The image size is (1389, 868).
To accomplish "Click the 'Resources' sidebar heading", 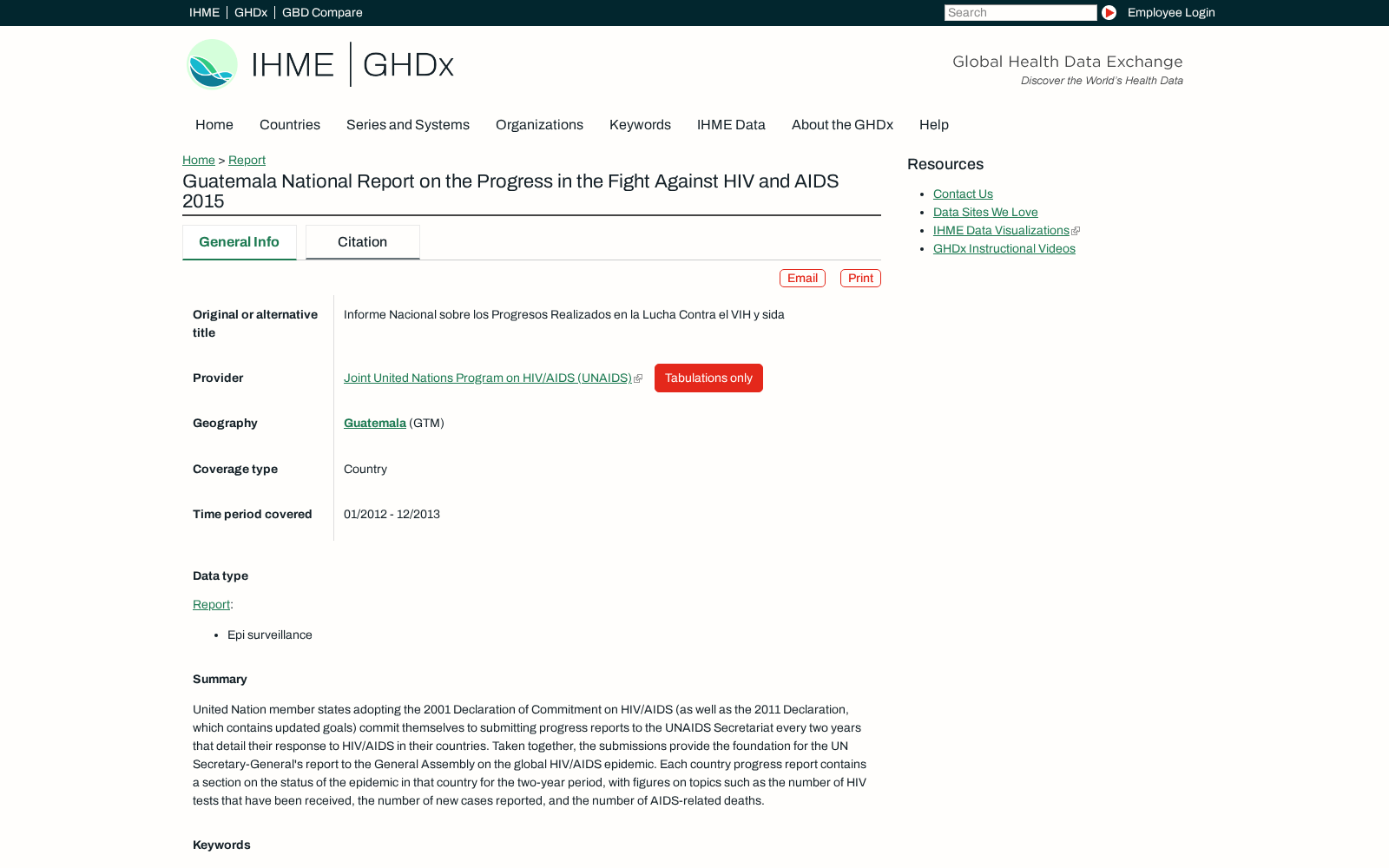I will point(945,164).
